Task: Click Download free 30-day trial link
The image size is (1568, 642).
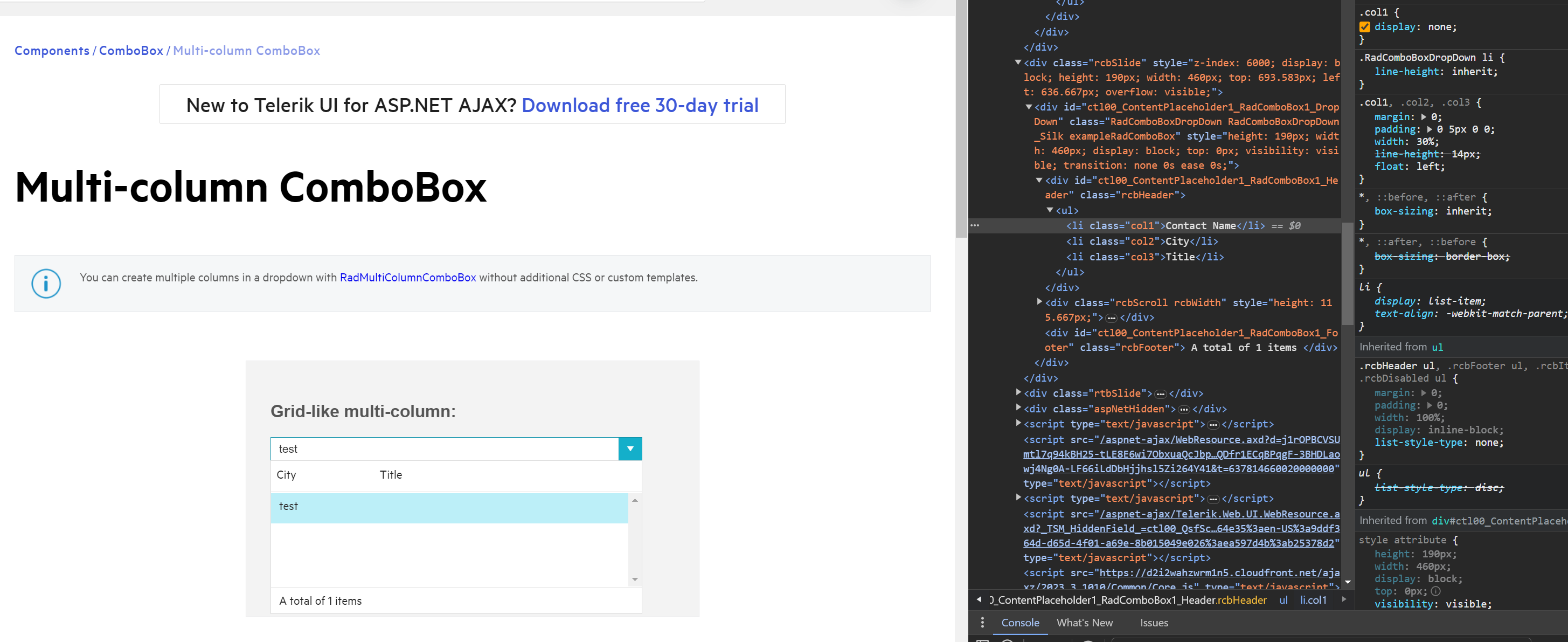Action: (x=640, y=105)
